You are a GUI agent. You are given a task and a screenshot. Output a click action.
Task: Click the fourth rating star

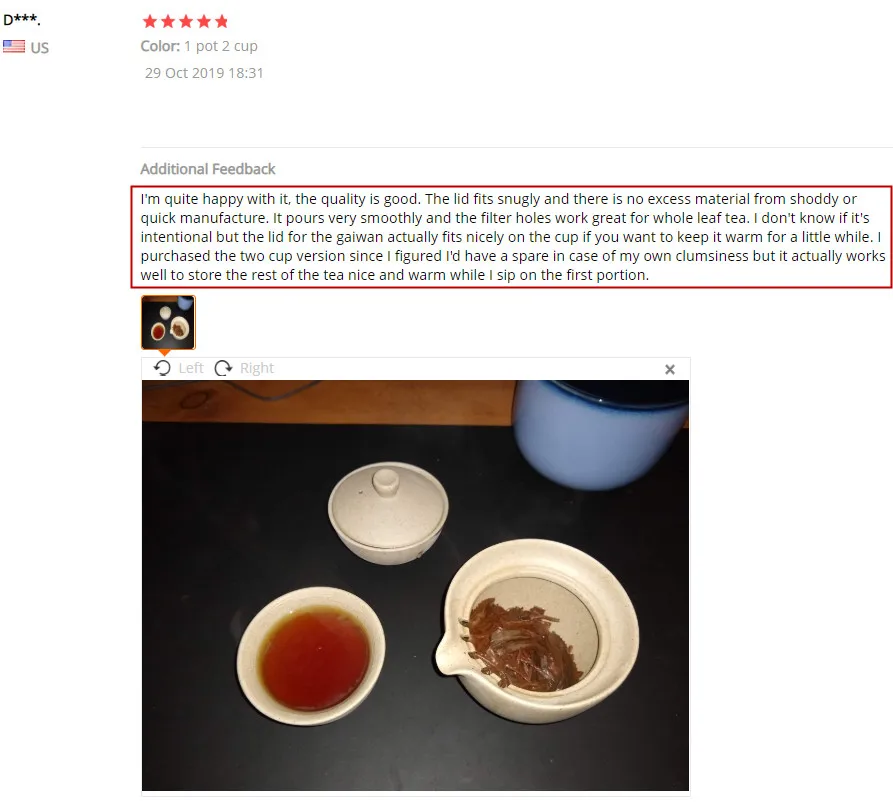[x=204, y=22]
